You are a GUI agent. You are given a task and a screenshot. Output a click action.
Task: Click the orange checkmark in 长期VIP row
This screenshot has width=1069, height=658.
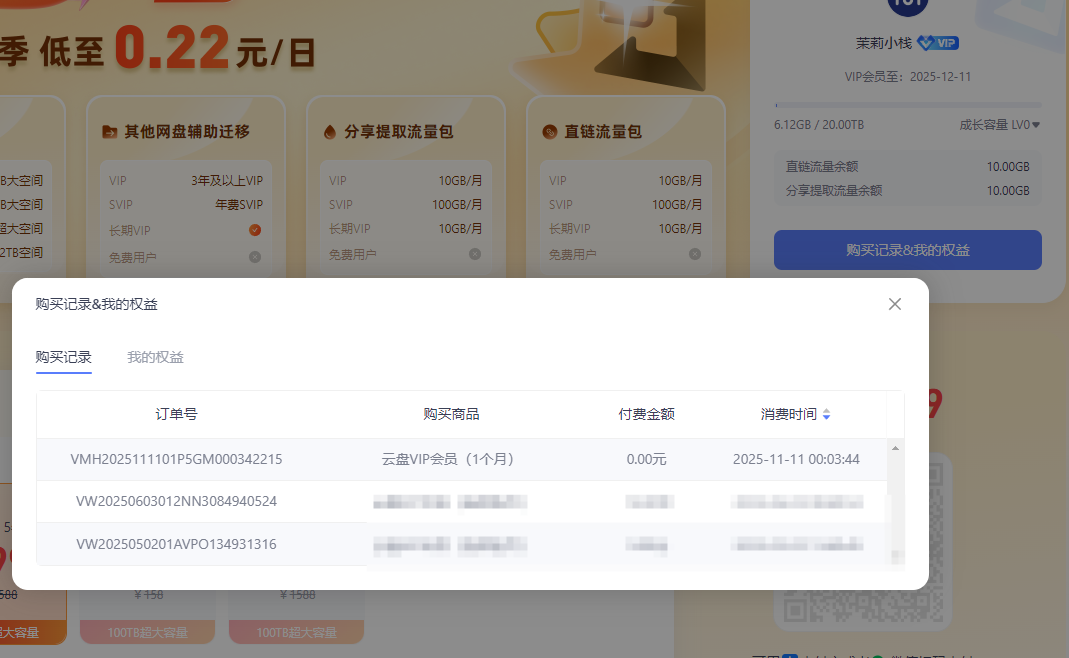click(x=255, y=230)
